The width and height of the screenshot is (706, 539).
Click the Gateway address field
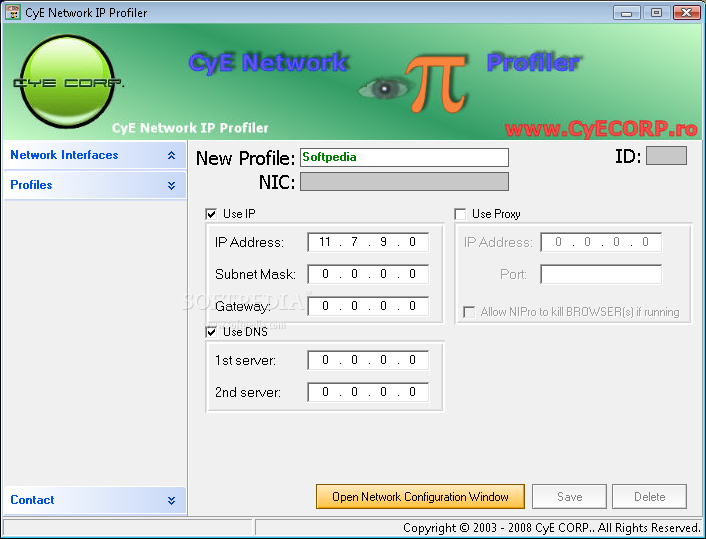coord(368,306)
